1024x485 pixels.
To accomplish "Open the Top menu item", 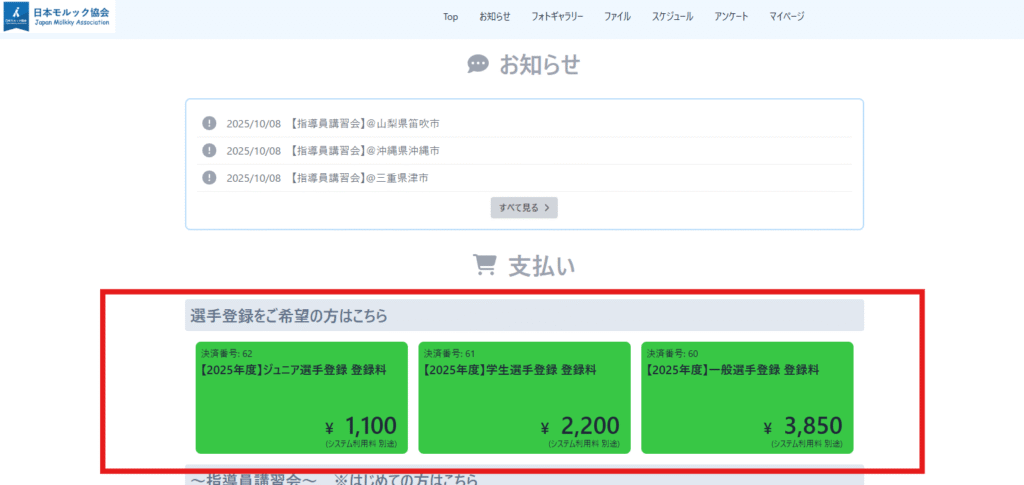I will pos(450,17).
